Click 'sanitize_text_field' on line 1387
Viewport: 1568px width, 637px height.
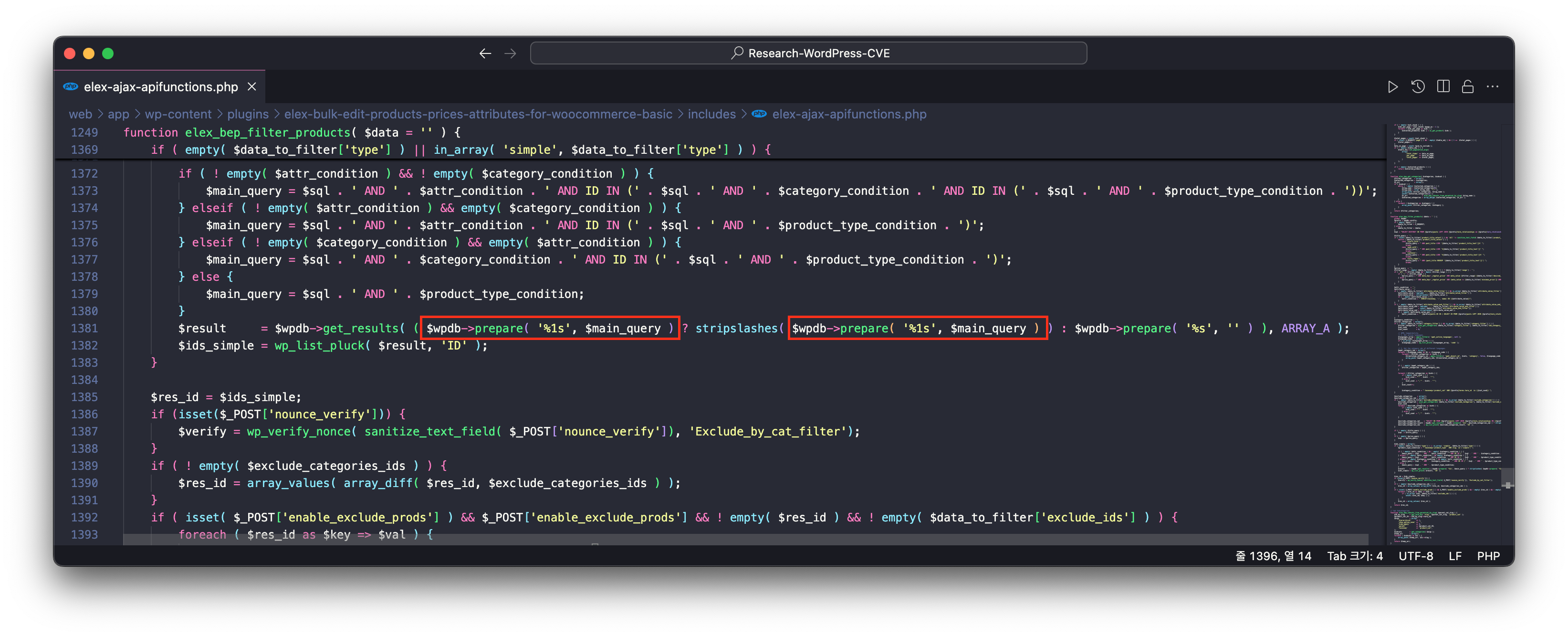point(430,431)
